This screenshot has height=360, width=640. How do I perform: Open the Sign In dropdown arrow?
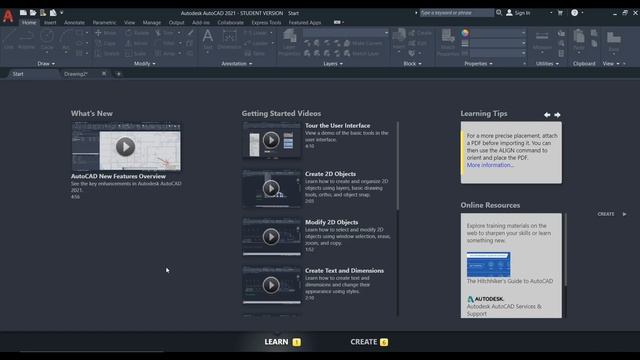pyautogui.click(x=551, y=13)
